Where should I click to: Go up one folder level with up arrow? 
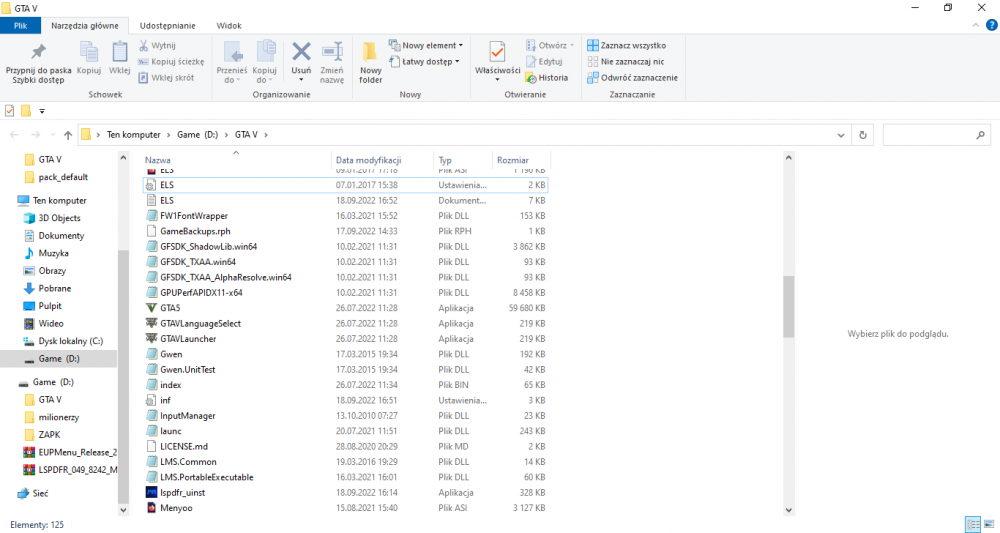pos(68,135)
